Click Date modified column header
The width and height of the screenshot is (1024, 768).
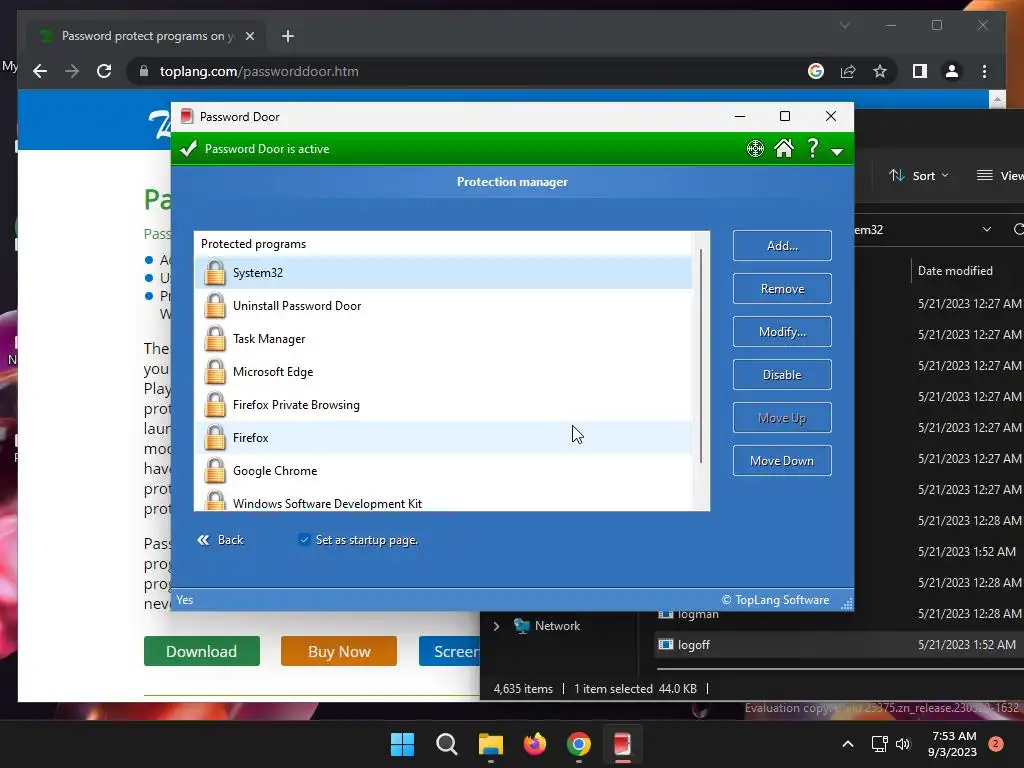[x=955, y=270]
